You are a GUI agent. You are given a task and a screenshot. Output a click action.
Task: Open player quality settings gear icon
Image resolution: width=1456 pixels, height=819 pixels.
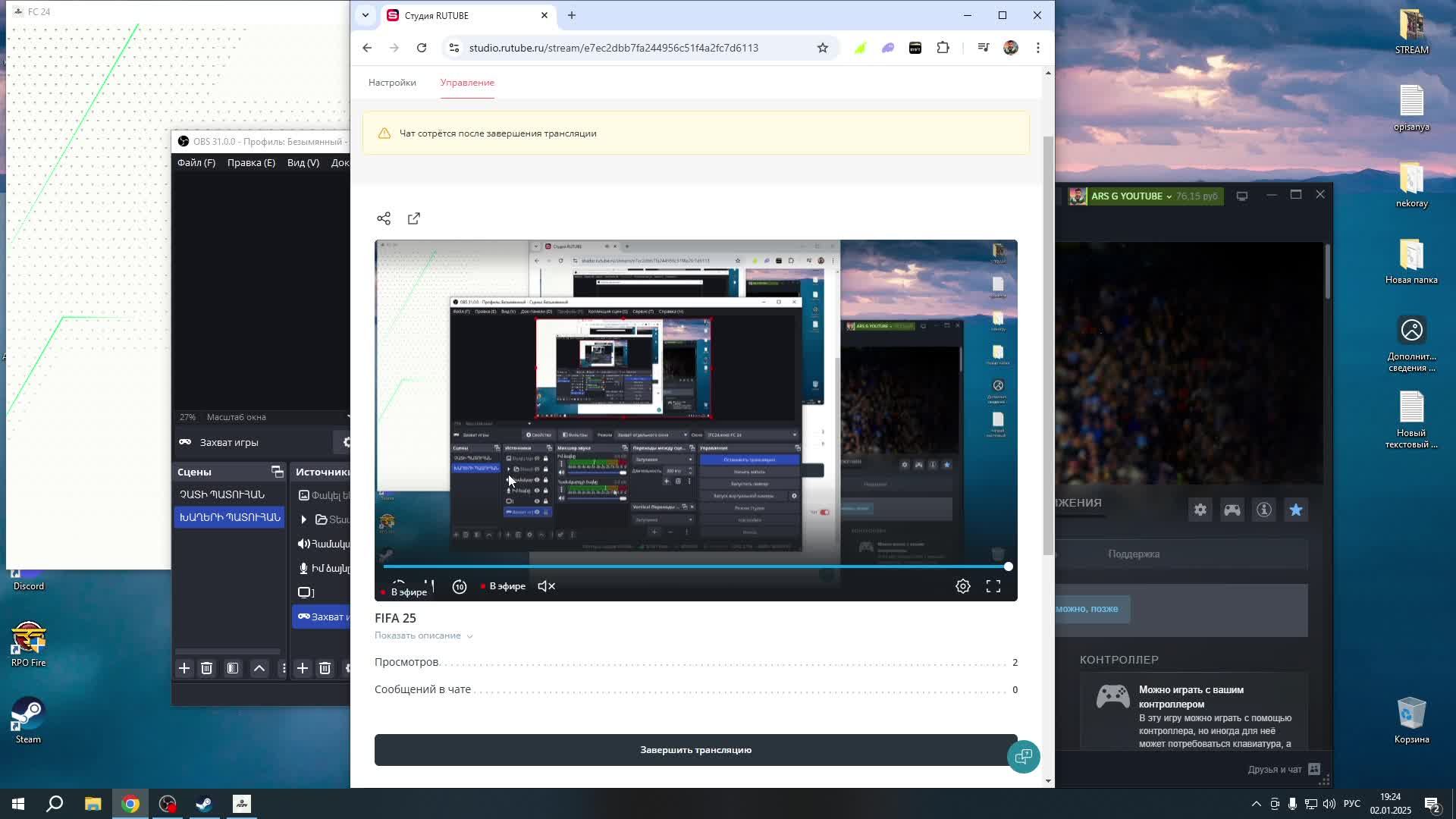point(962,585)
